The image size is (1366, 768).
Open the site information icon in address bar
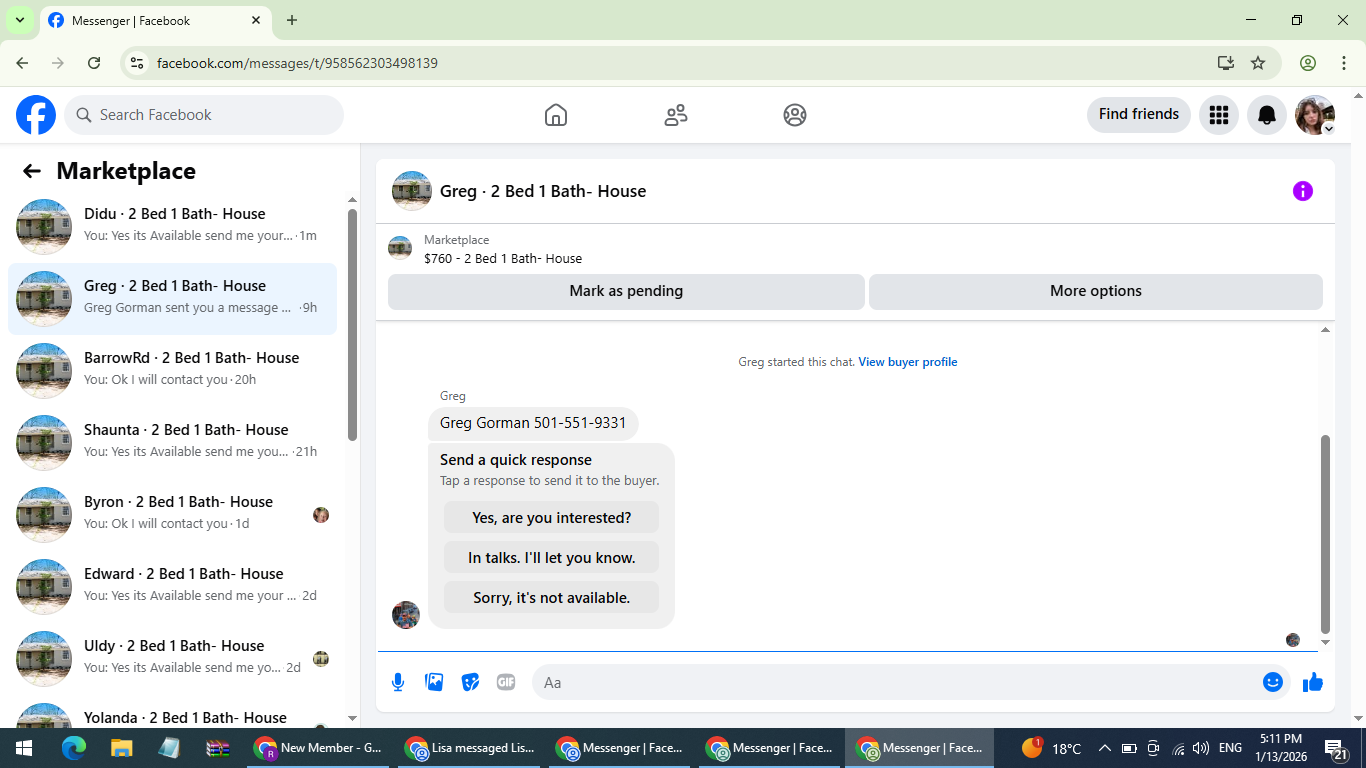click(137, 63)
